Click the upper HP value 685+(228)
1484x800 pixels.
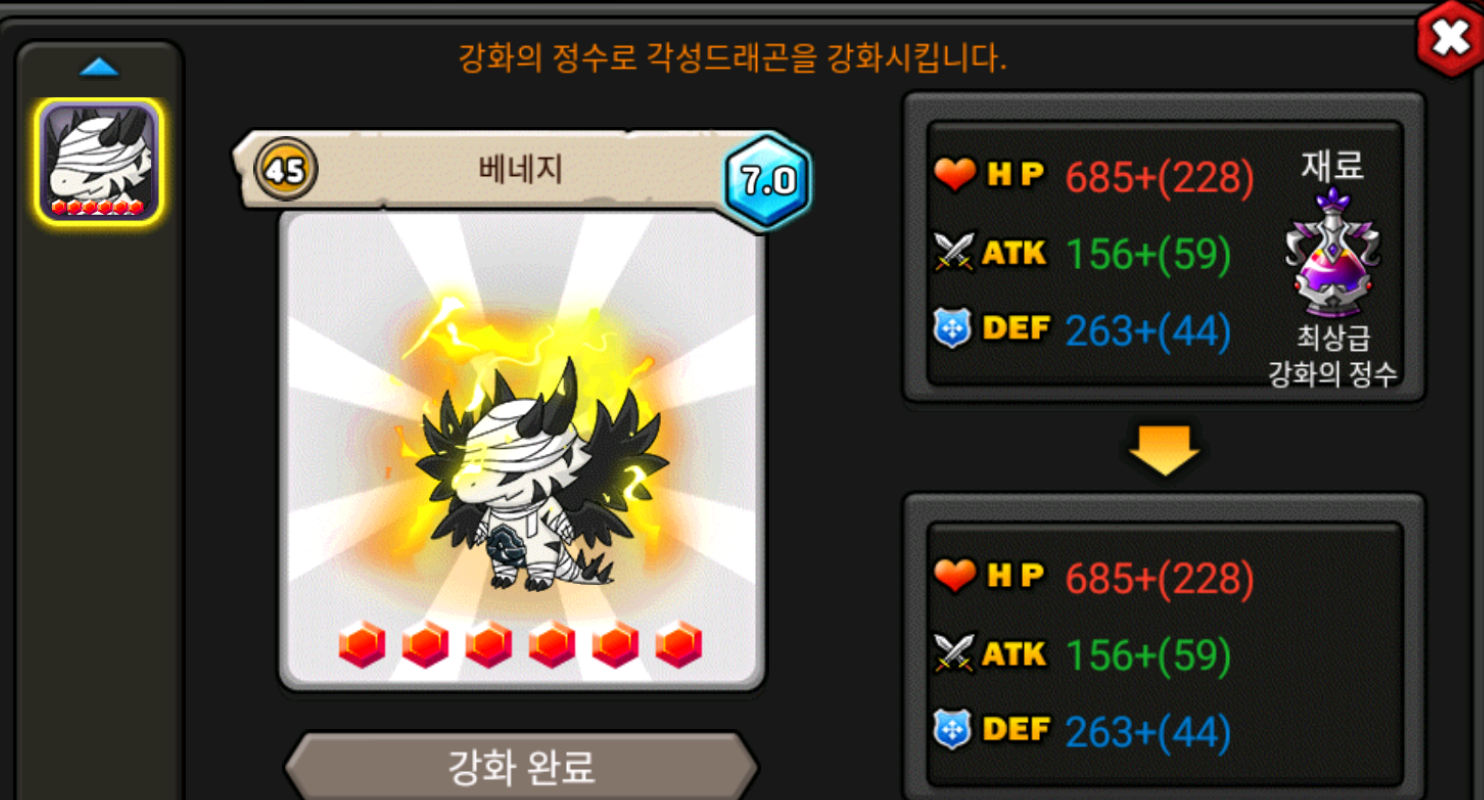pyautogui.click(x=1160, y=178)
